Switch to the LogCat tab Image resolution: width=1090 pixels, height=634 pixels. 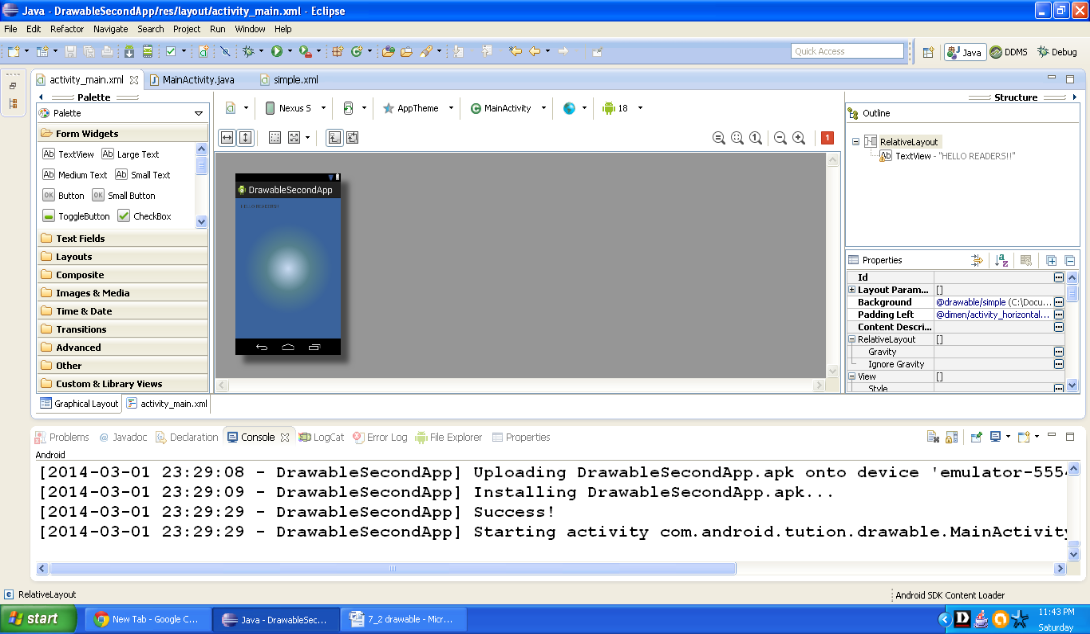point(321,437)
